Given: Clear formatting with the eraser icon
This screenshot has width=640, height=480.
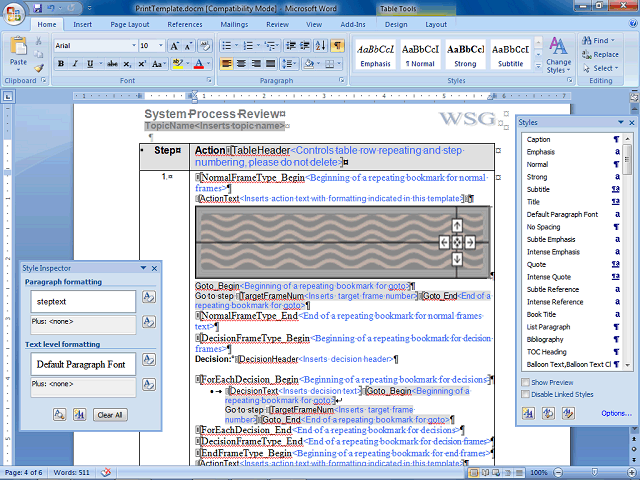Looking at the screenshot, I should 204,46.
